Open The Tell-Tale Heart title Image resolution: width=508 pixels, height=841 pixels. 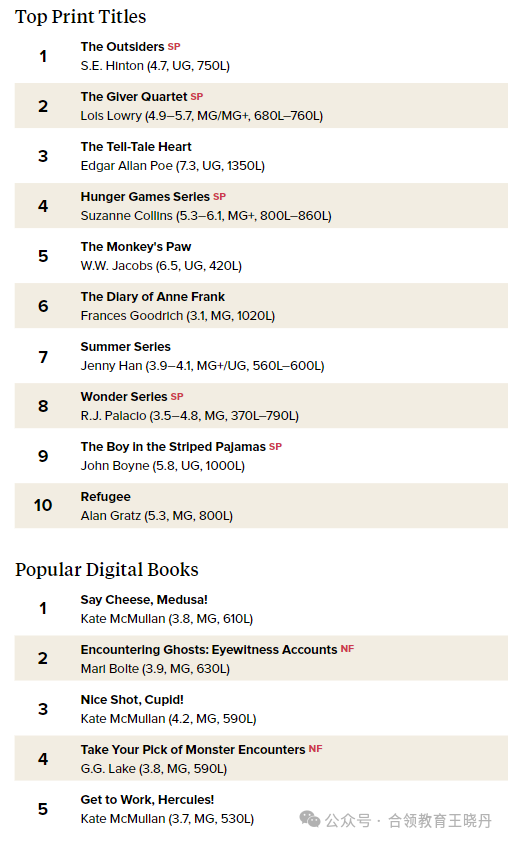pos(136,146)
